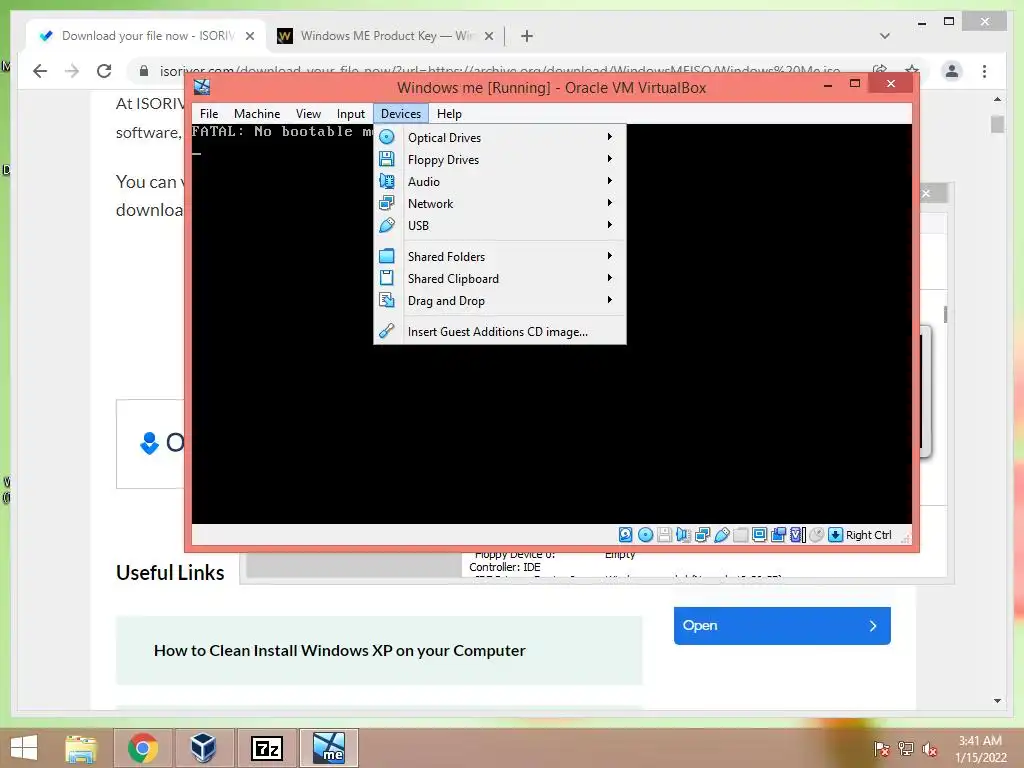Click the Drag and Drop icon in menu

tap(387, 300)
